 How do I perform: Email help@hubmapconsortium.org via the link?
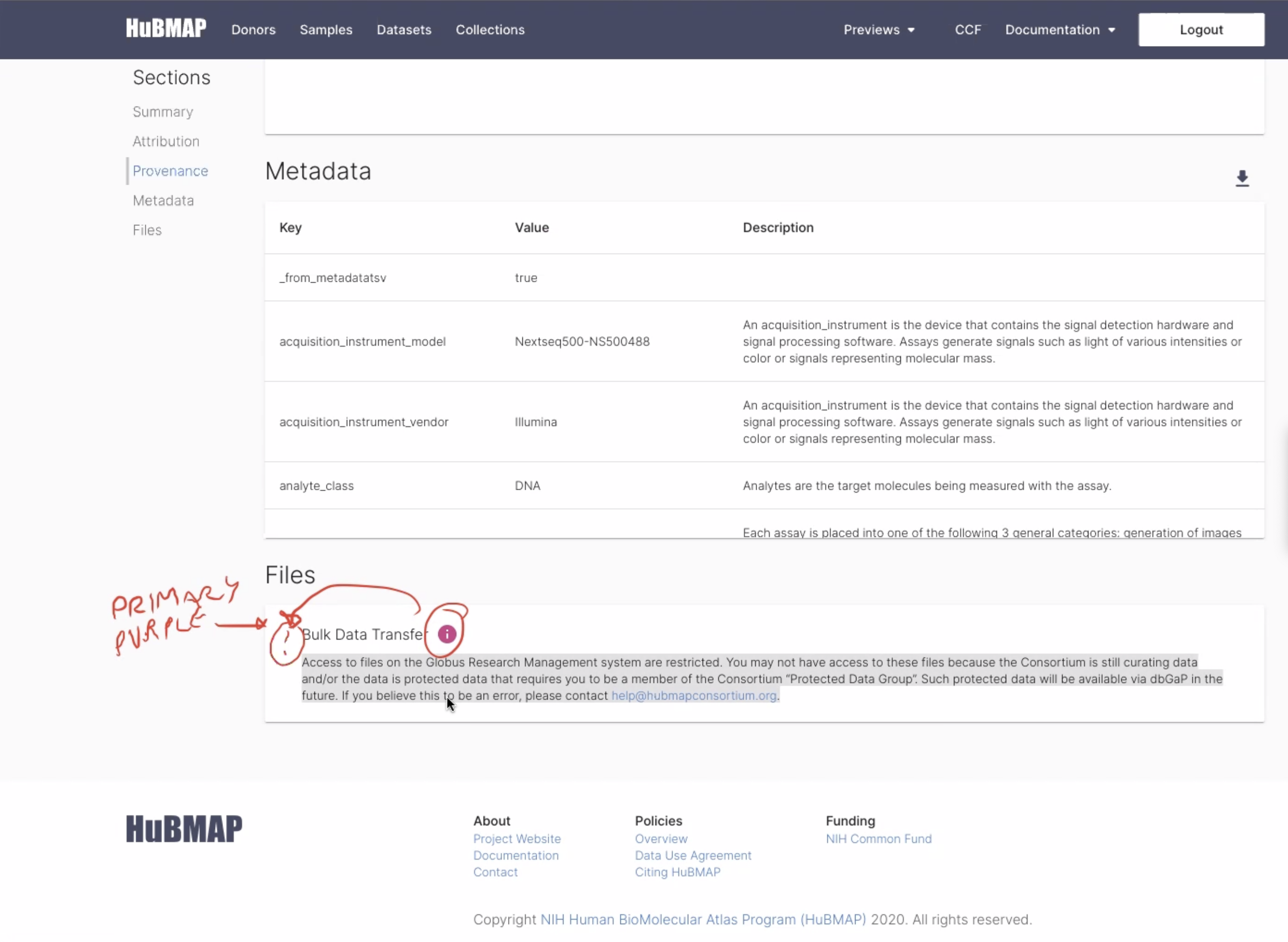click(693, 696)
